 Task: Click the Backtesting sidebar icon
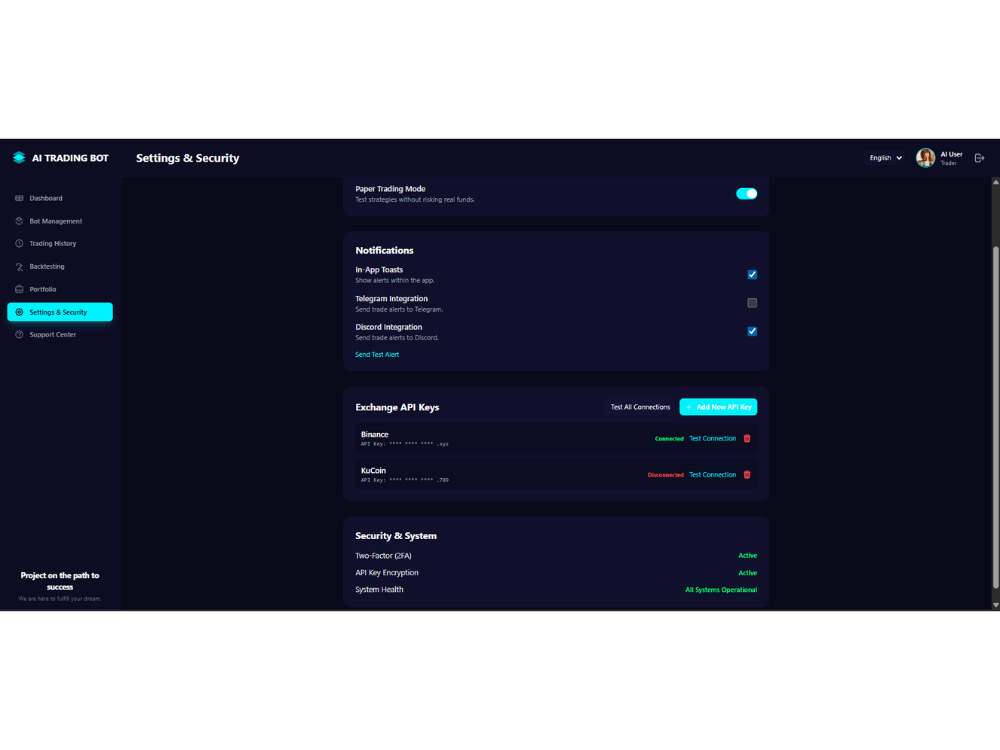(19, 267)
